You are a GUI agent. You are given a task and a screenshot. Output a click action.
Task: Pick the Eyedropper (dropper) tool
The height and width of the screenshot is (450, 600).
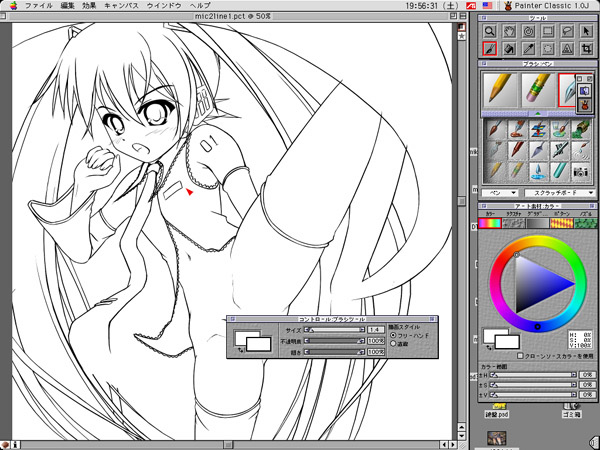pos(528,48)
